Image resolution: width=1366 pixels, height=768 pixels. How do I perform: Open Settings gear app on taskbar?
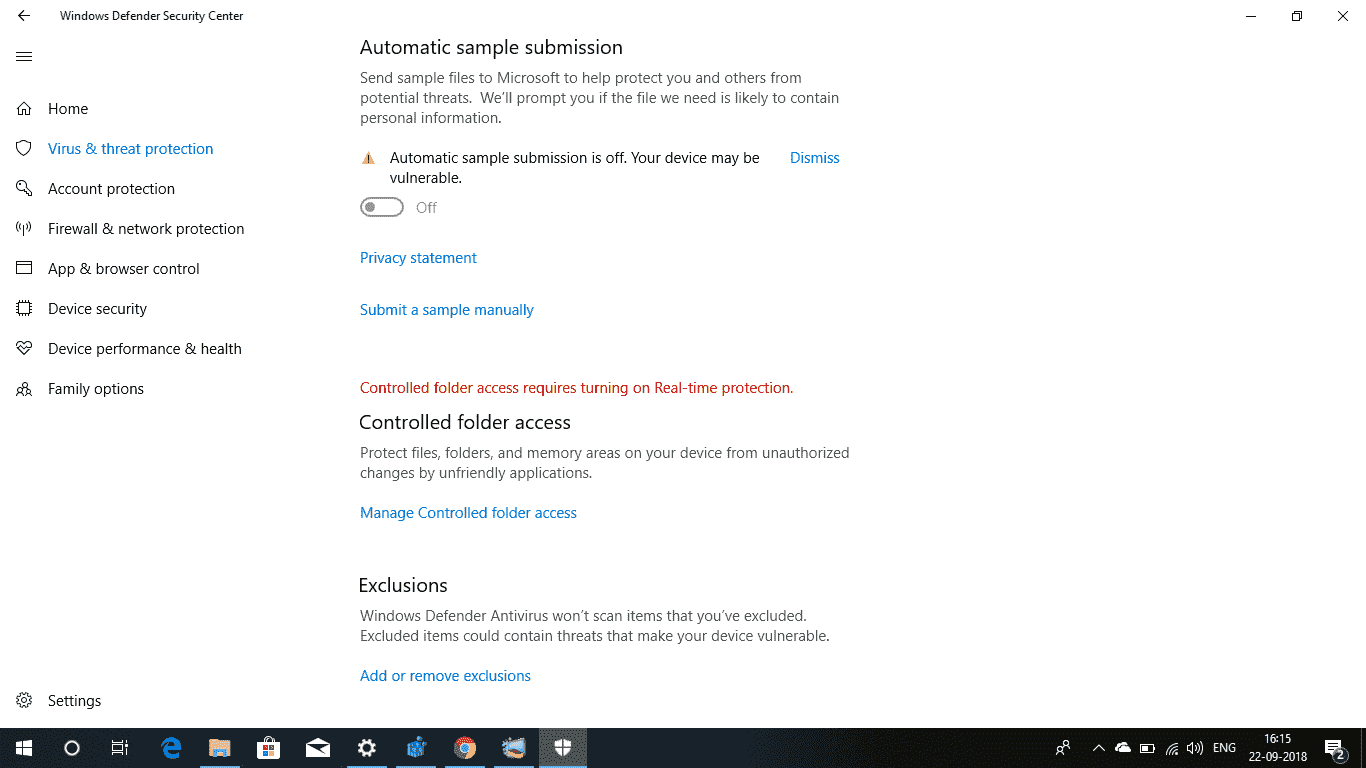[x=367, y=748]
